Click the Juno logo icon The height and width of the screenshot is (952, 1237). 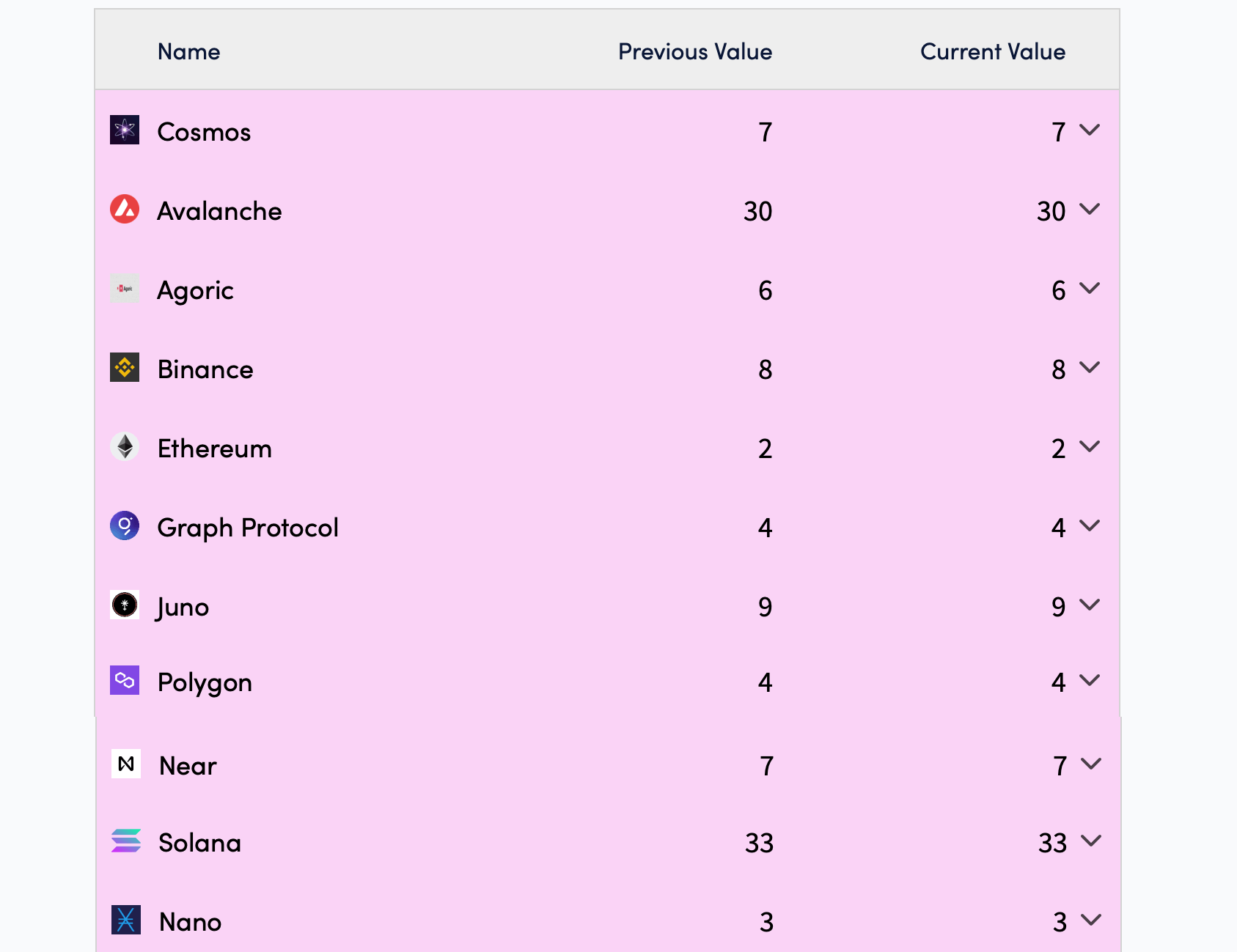coord(125,605)
